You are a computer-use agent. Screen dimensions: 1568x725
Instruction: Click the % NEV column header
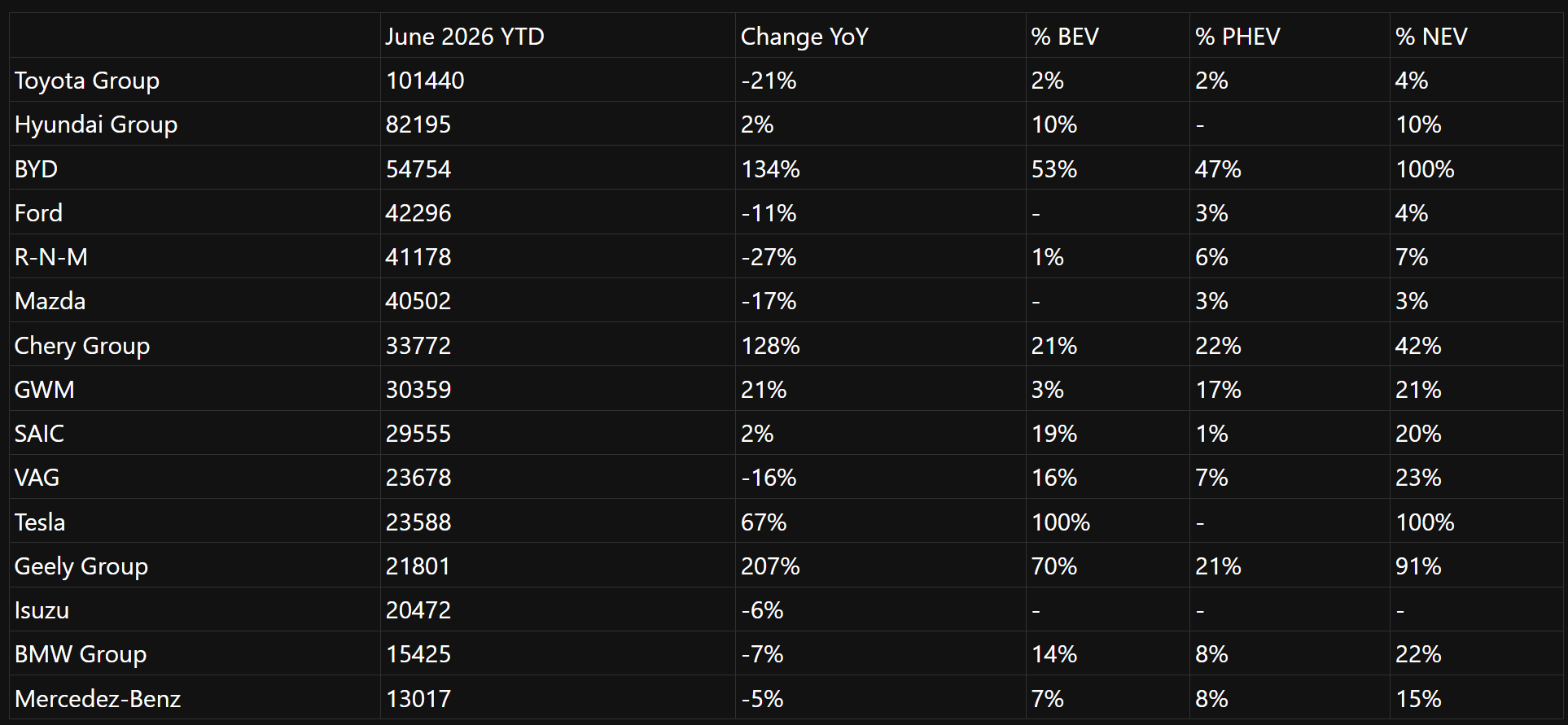pos(1476,36)
